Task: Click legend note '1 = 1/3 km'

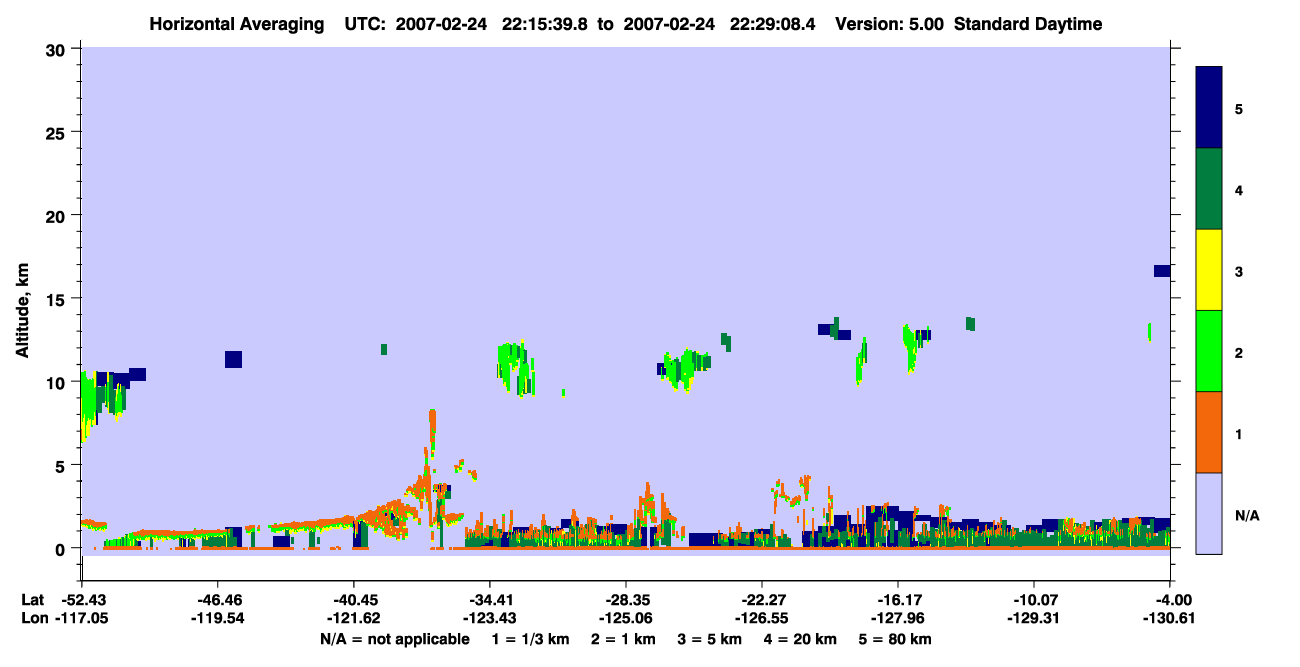Action: click(532, 639)
